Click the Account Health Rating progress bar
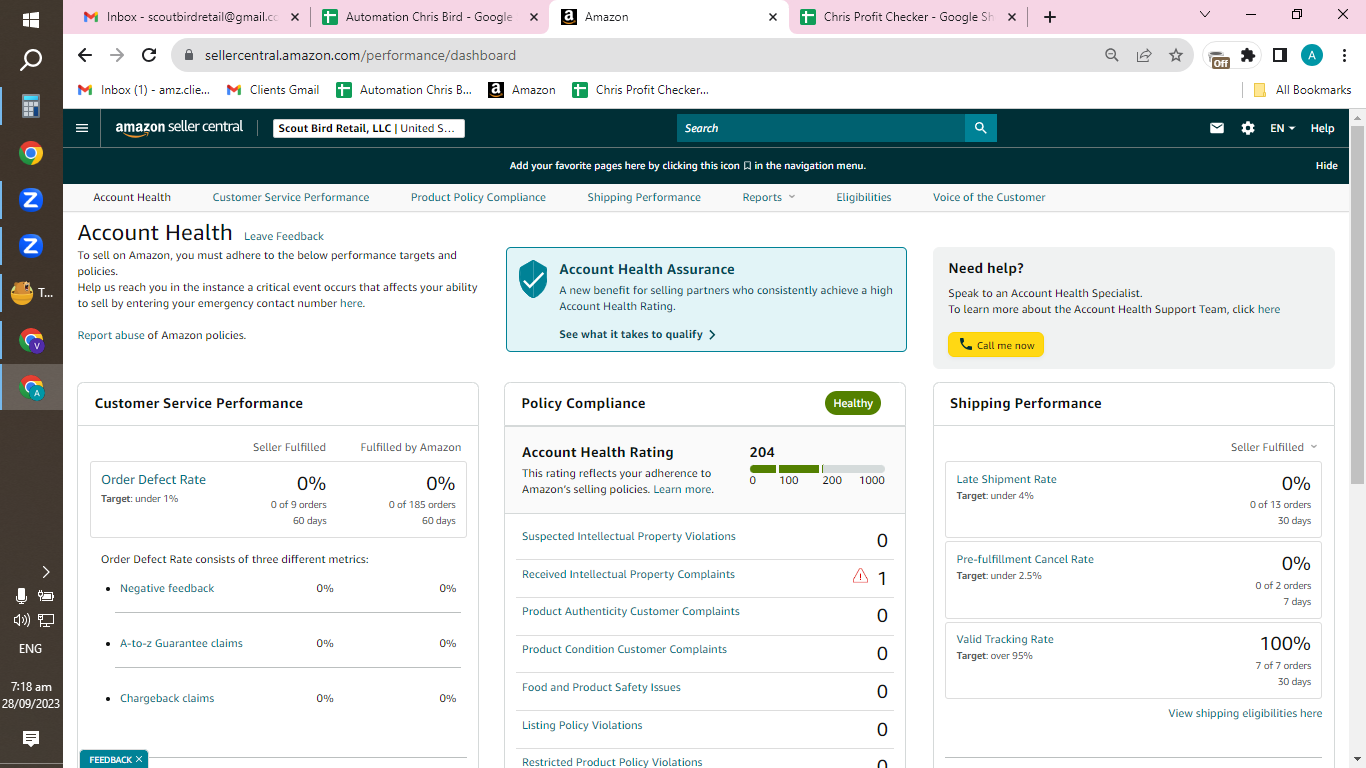 817,469
